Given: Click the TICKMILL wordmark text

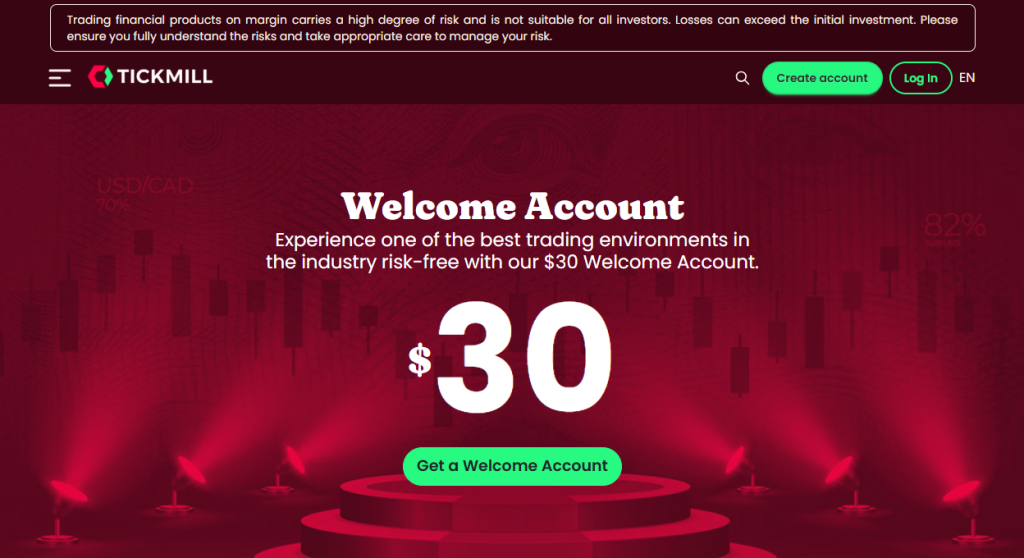Looking at the screenshot, I should point(165,76).
